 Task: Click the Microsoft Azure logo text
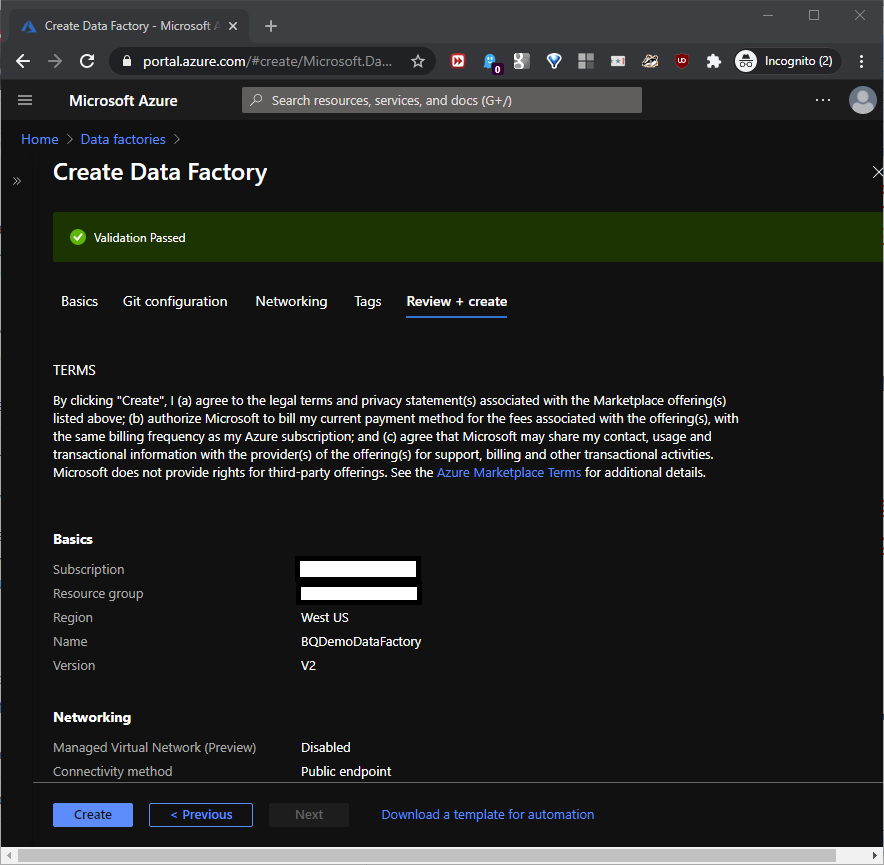pyautogui.click(x=123, y=100)
